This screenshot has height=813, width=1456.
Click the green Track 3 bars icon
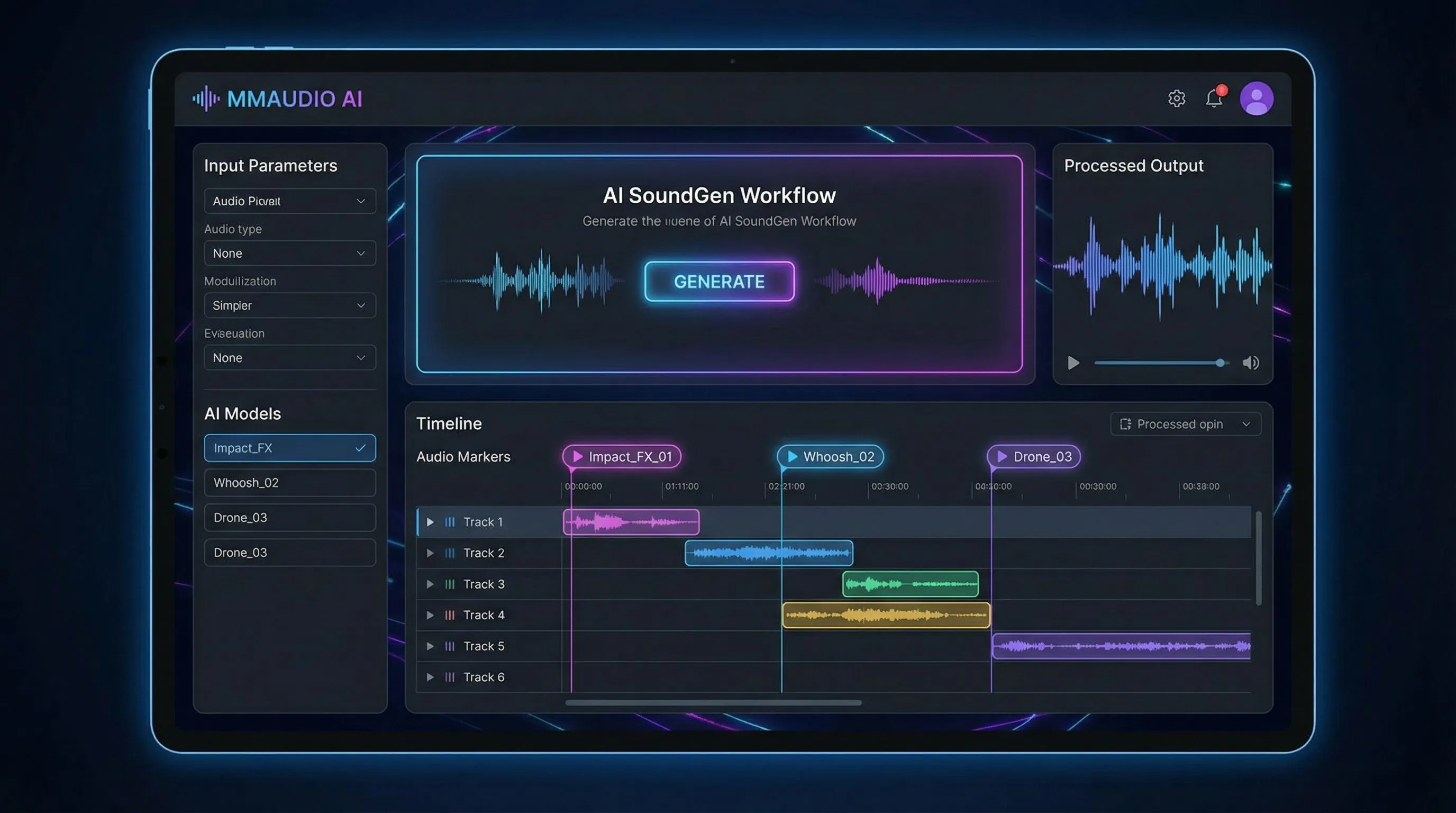point(450,584)
